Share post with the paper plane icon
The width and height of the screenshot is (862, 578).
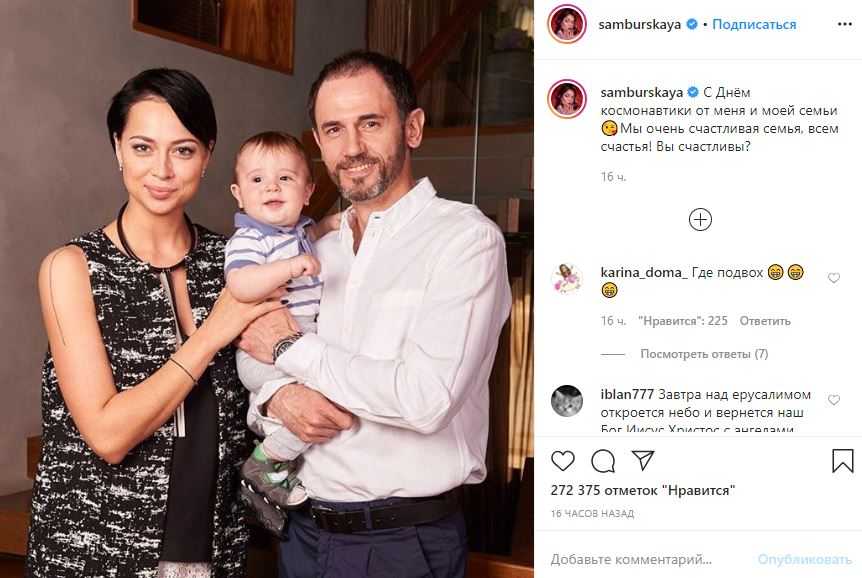pos(643,460)
